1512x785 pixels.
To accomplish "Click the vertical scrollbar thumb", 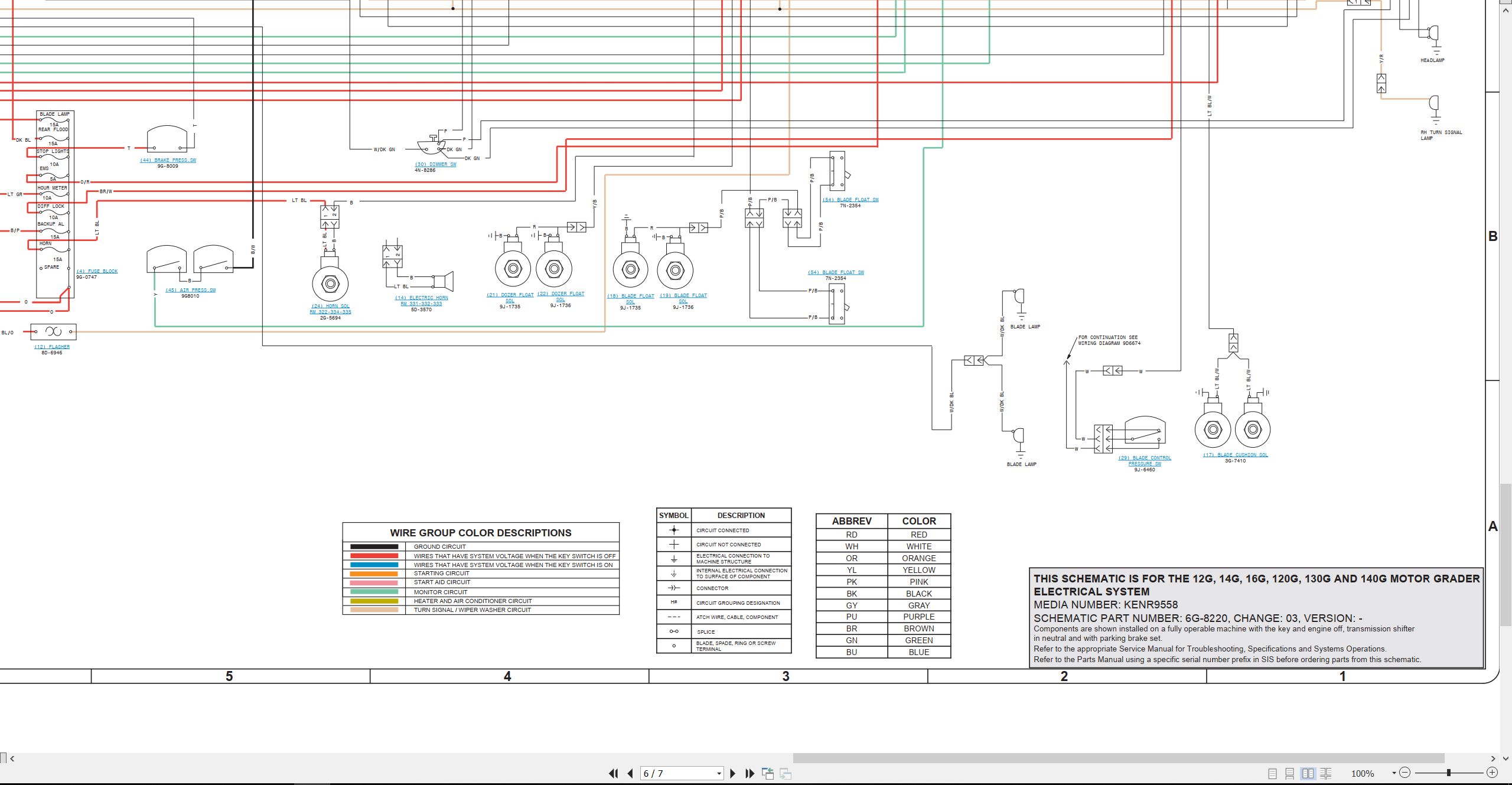I will (1506, 555).
